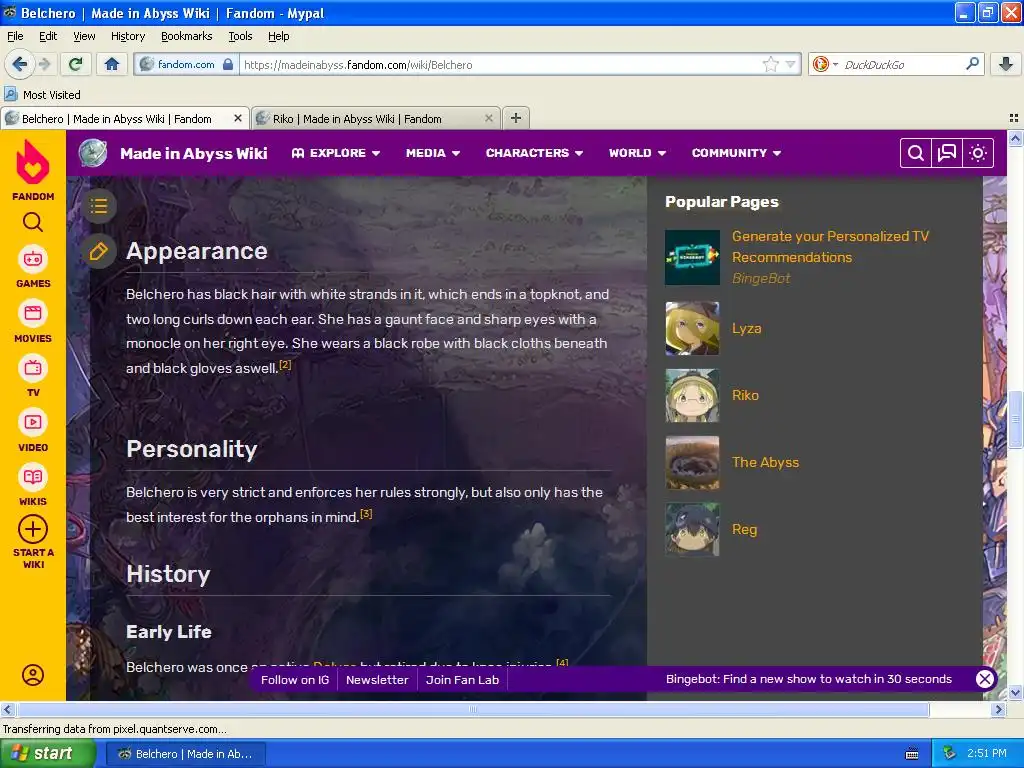Open the View menu

point(84,36)
